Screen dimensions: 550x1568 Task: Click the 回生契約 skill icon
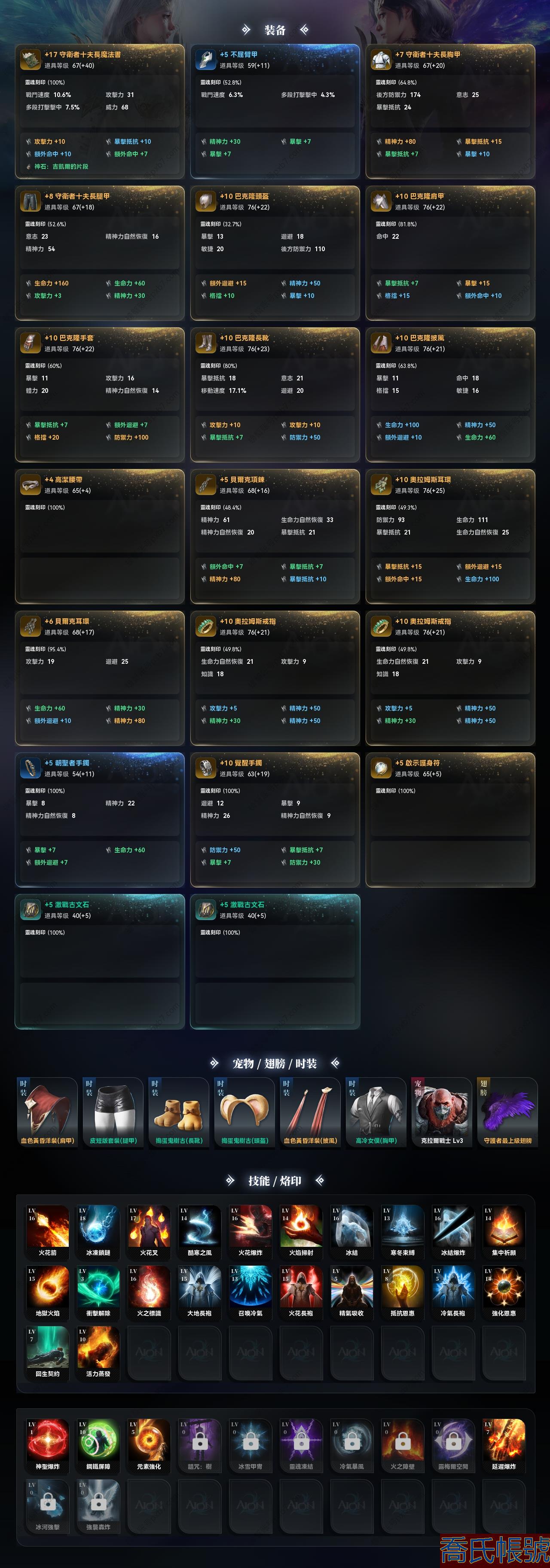coord(48,1348)
